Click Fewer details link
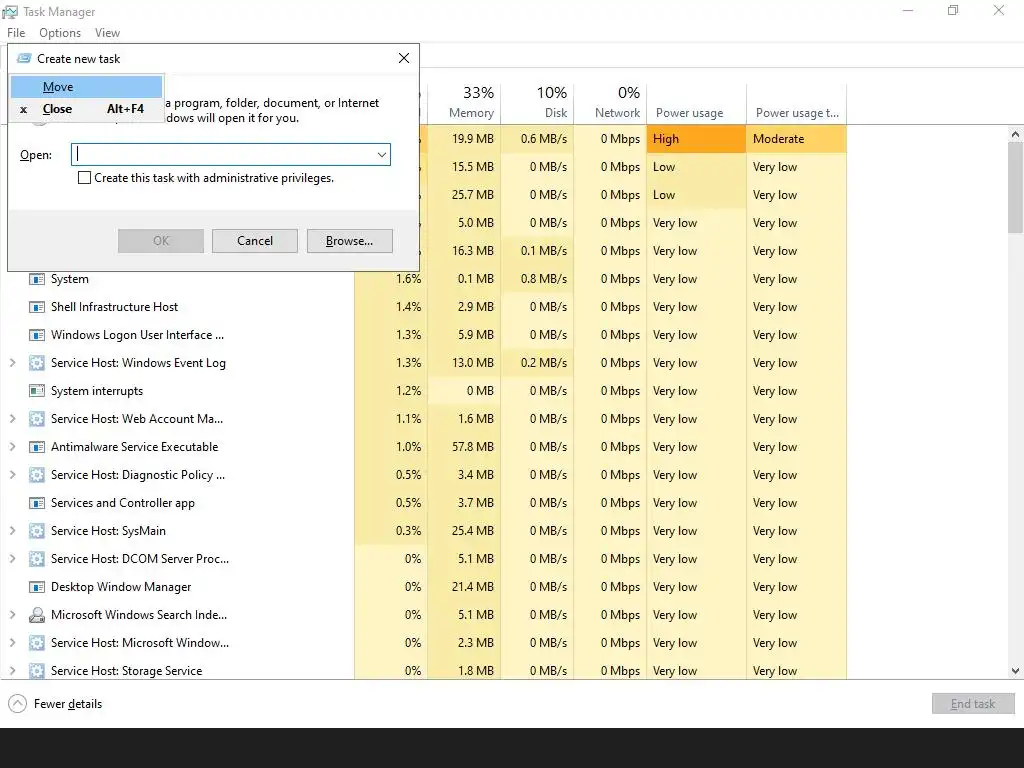The image size is (1024, 768). point(68,704)
